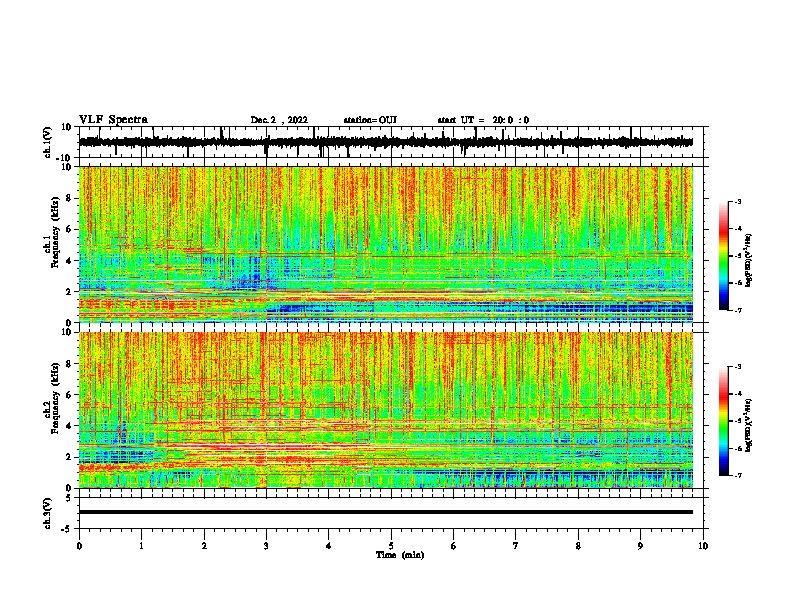Click the "ch.1(V)" axis label
This screenshot has height=612, width=792.
[x=48, y=142]
